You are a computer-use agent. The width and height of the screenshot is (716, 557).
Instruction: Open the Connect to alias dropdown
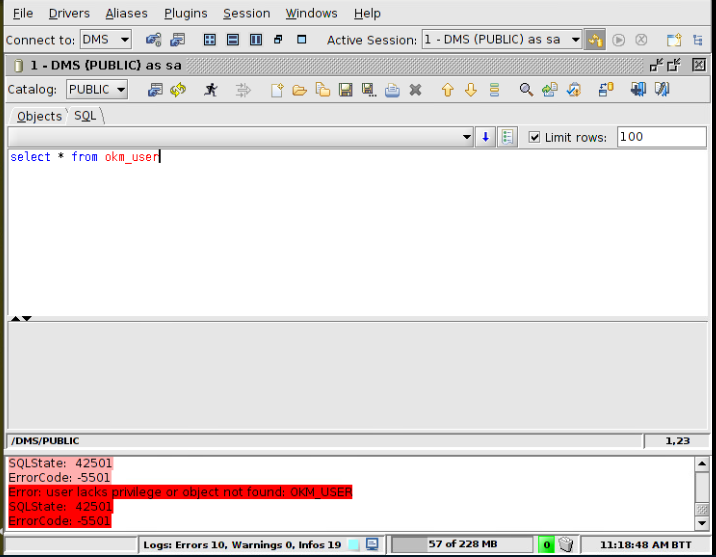[106, 40]
